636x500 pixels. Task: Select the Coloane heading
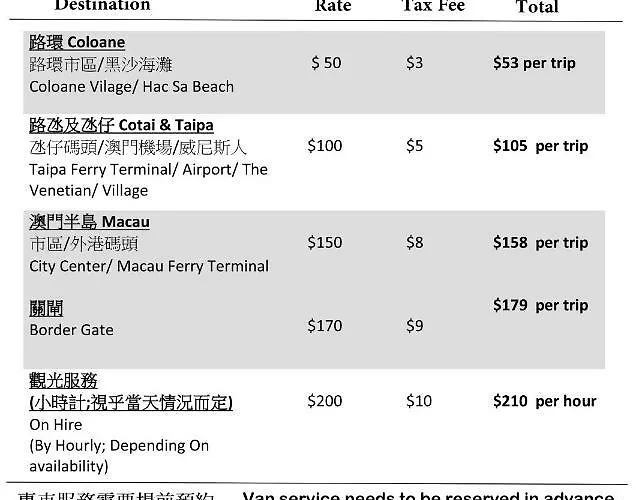[x=77, y=43]
